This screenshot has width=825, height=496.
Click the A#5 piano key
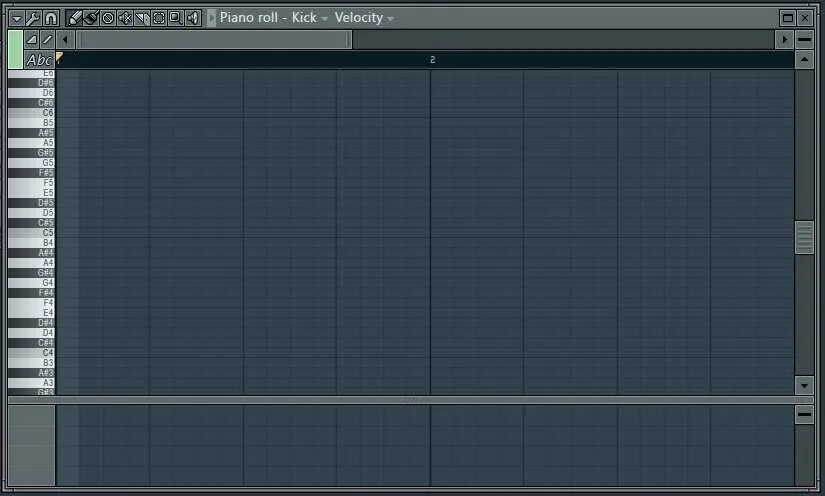(x=32, y=133)
